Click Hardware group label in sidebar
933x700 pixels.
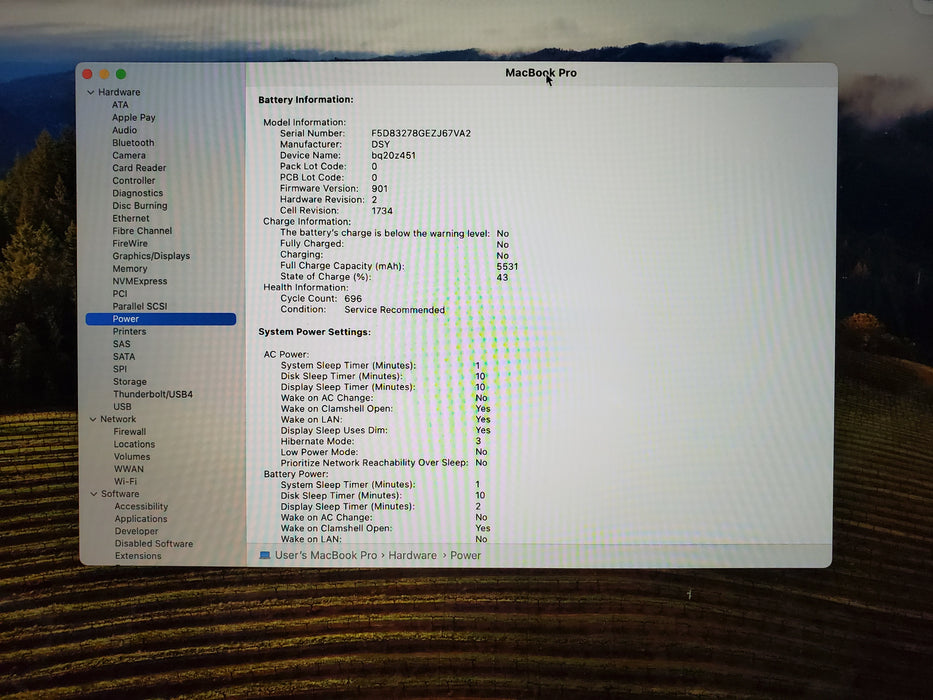pos(119,92)
